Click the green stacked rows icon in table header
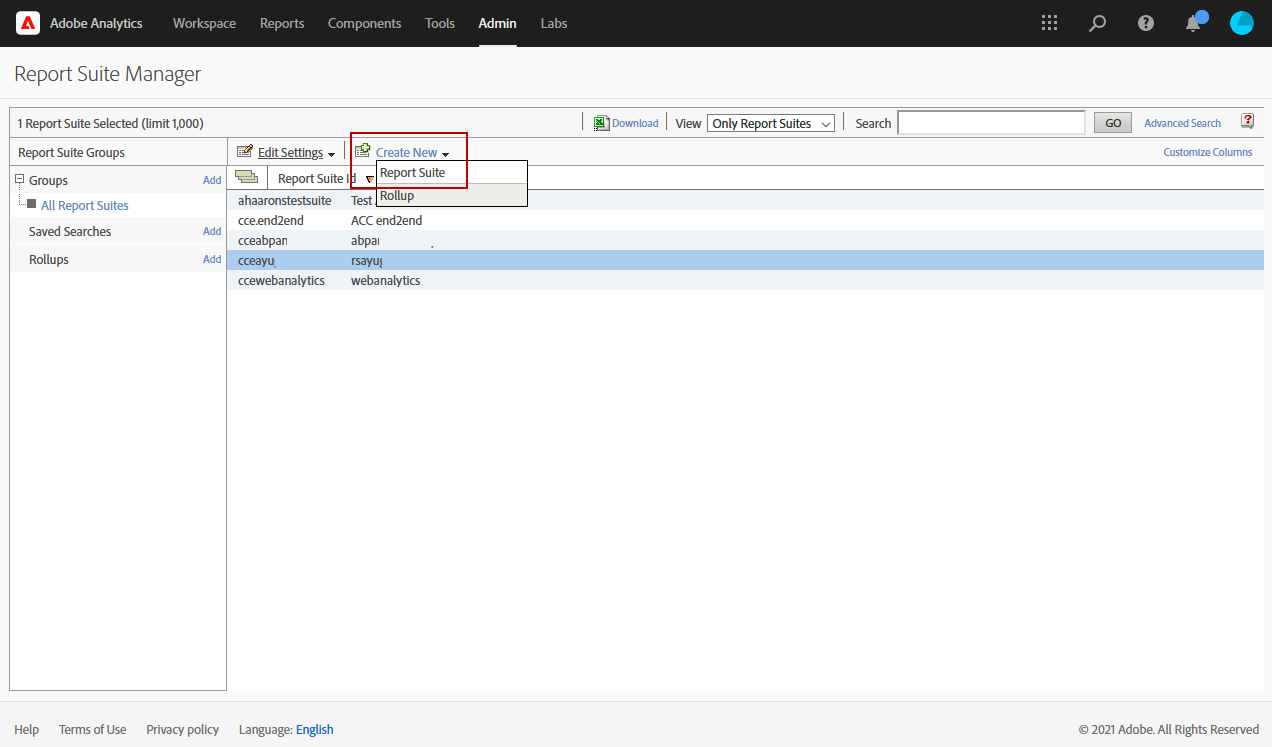 tap(247, 177)
